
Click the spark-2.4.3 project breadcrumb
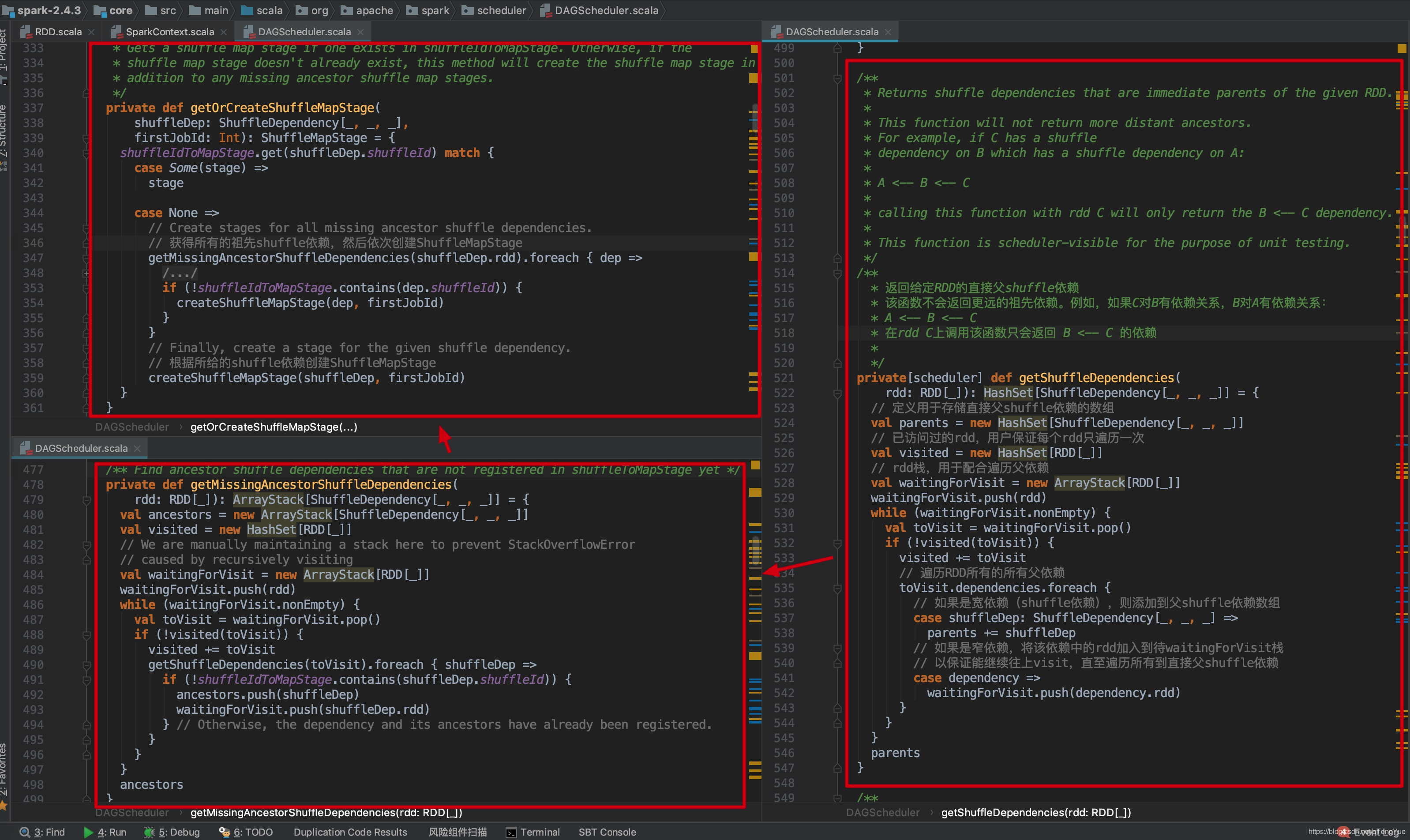(x=42, y=10)
